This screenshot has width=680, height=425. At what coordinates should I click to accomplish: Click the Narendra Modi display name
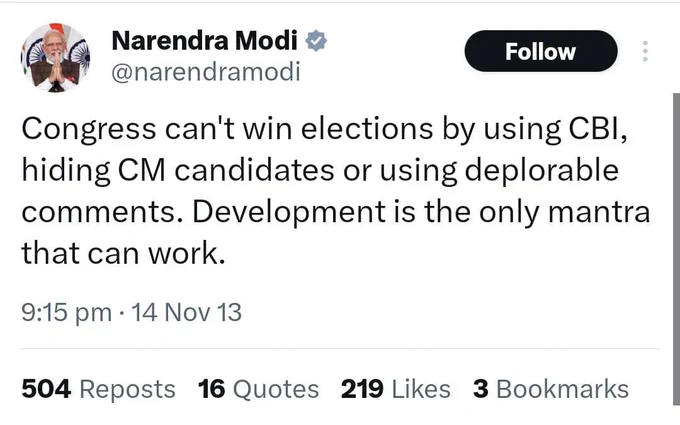coord(205,41)
